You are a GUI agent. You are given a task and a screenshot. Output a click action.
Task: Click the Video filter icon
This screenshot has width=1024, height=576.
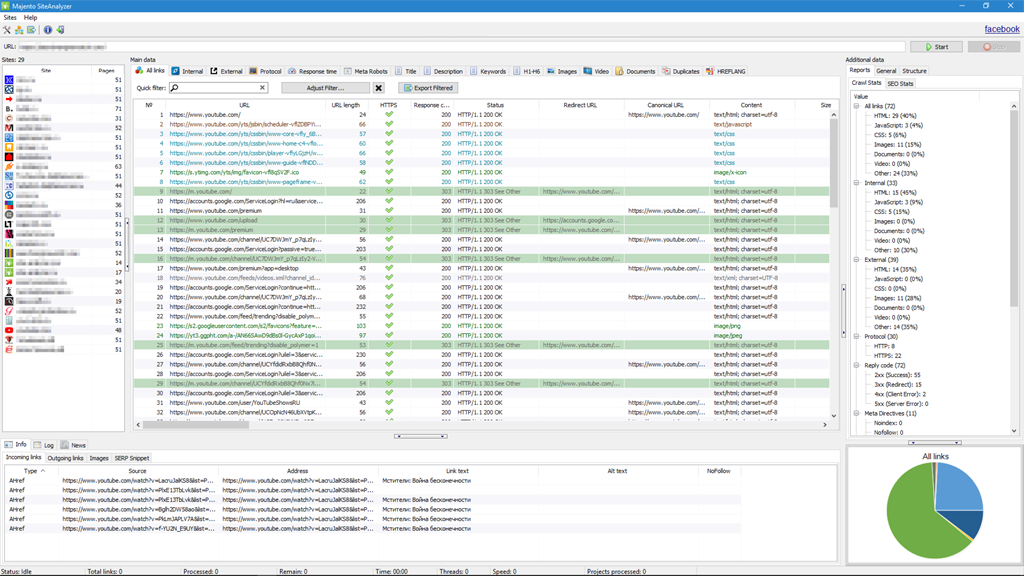coord(589,71)
